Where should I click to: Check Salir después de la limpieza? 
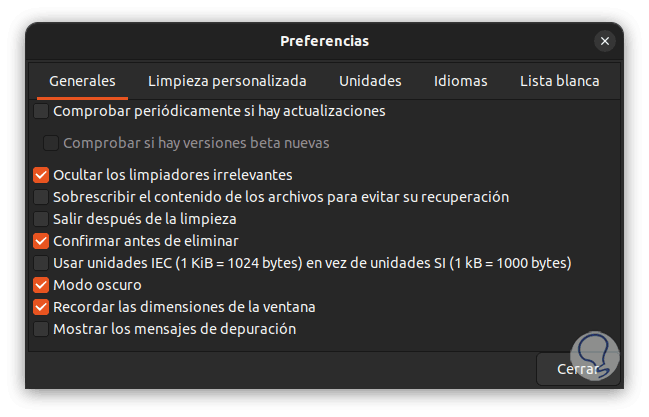coord(41,219)
